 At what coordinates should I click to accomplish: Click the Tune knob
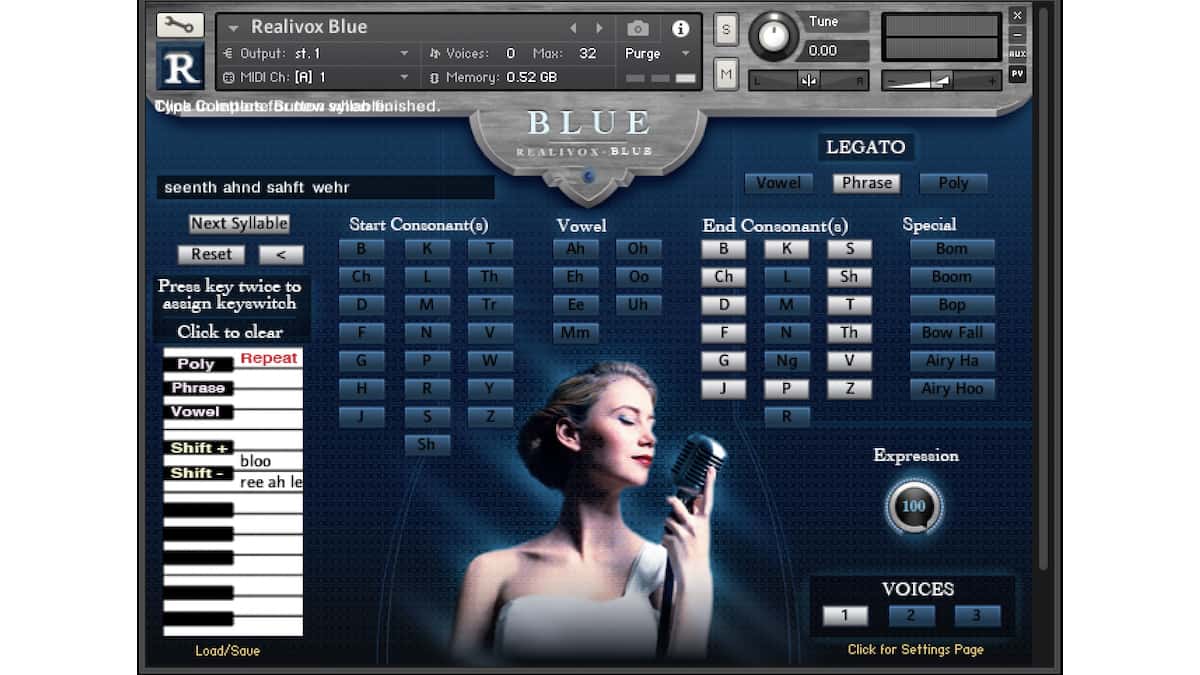(772, 35)
